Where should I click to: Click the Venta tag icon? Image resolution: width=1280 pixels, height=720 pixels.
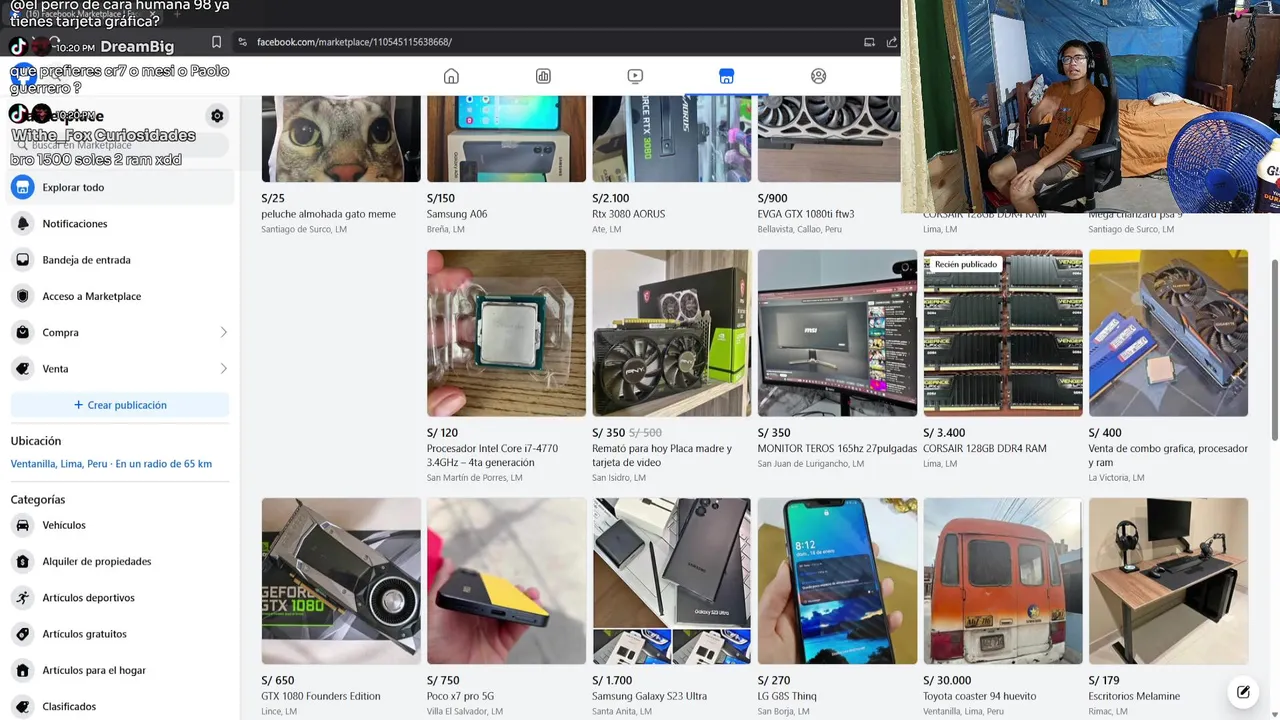pos(22,369)
